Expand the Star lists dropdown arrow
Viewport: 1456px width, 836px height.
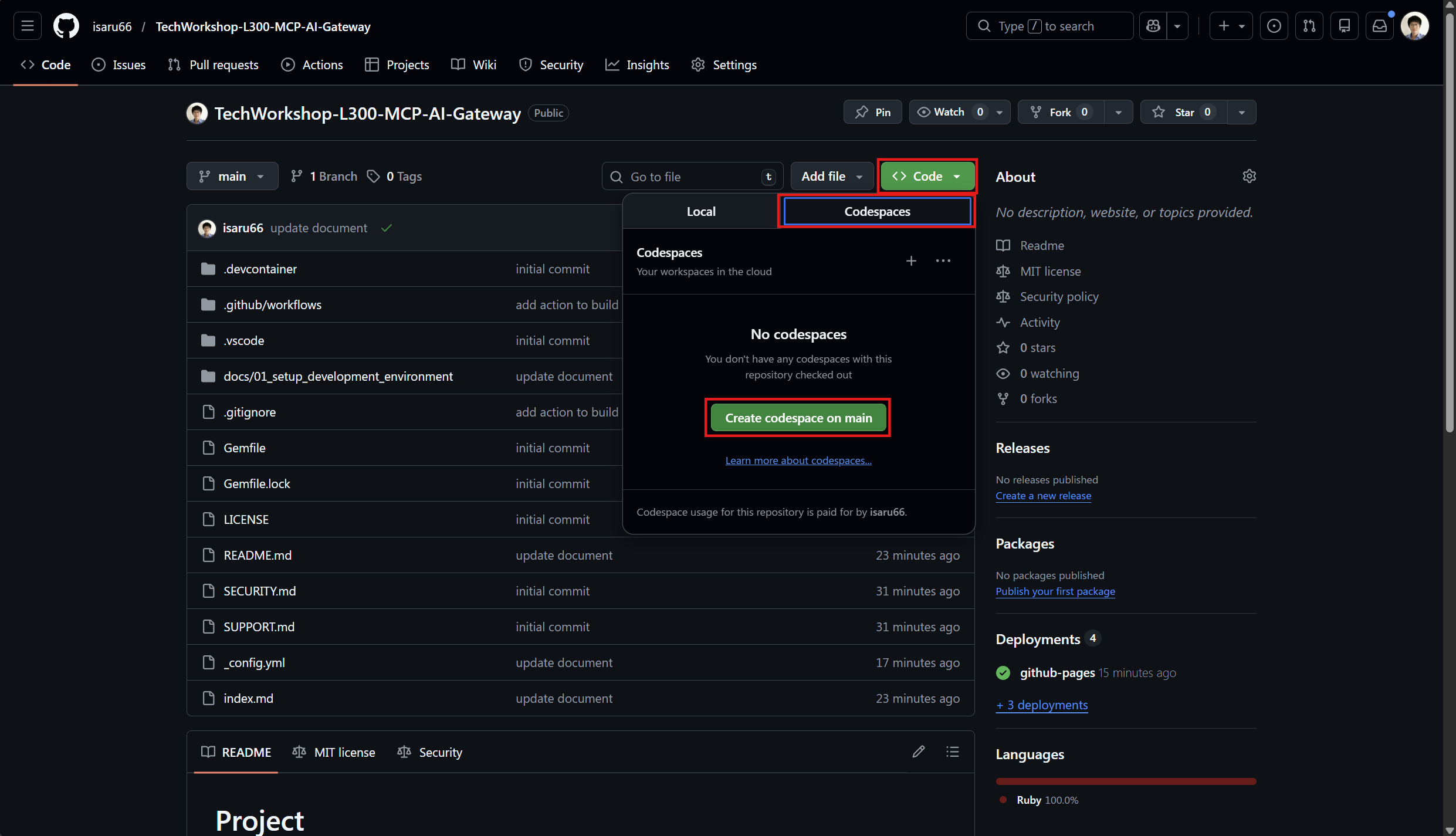[1241, 112]
